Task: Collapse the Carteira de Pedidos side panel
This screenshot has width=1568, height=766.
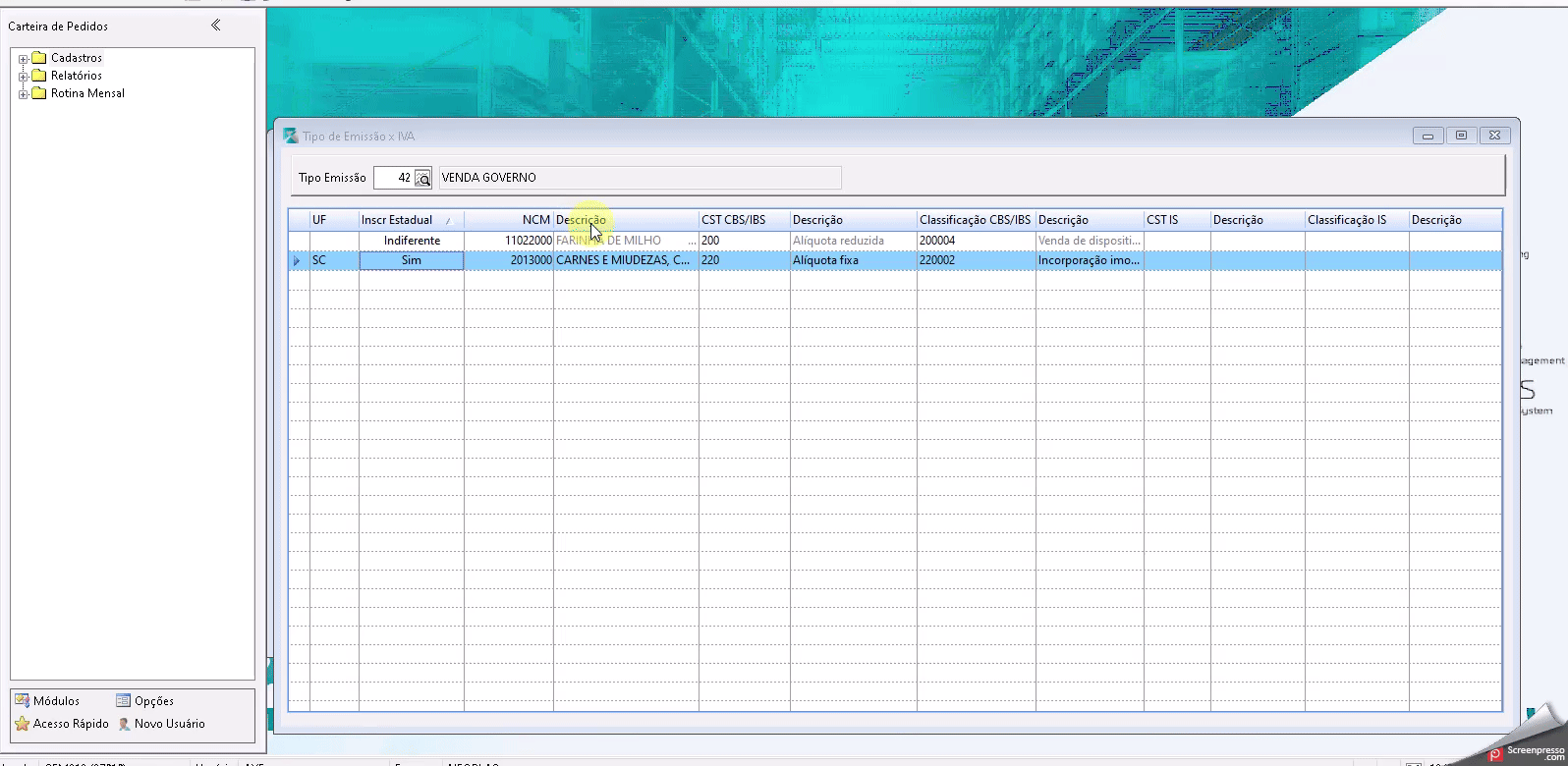Action: (216, 26)
